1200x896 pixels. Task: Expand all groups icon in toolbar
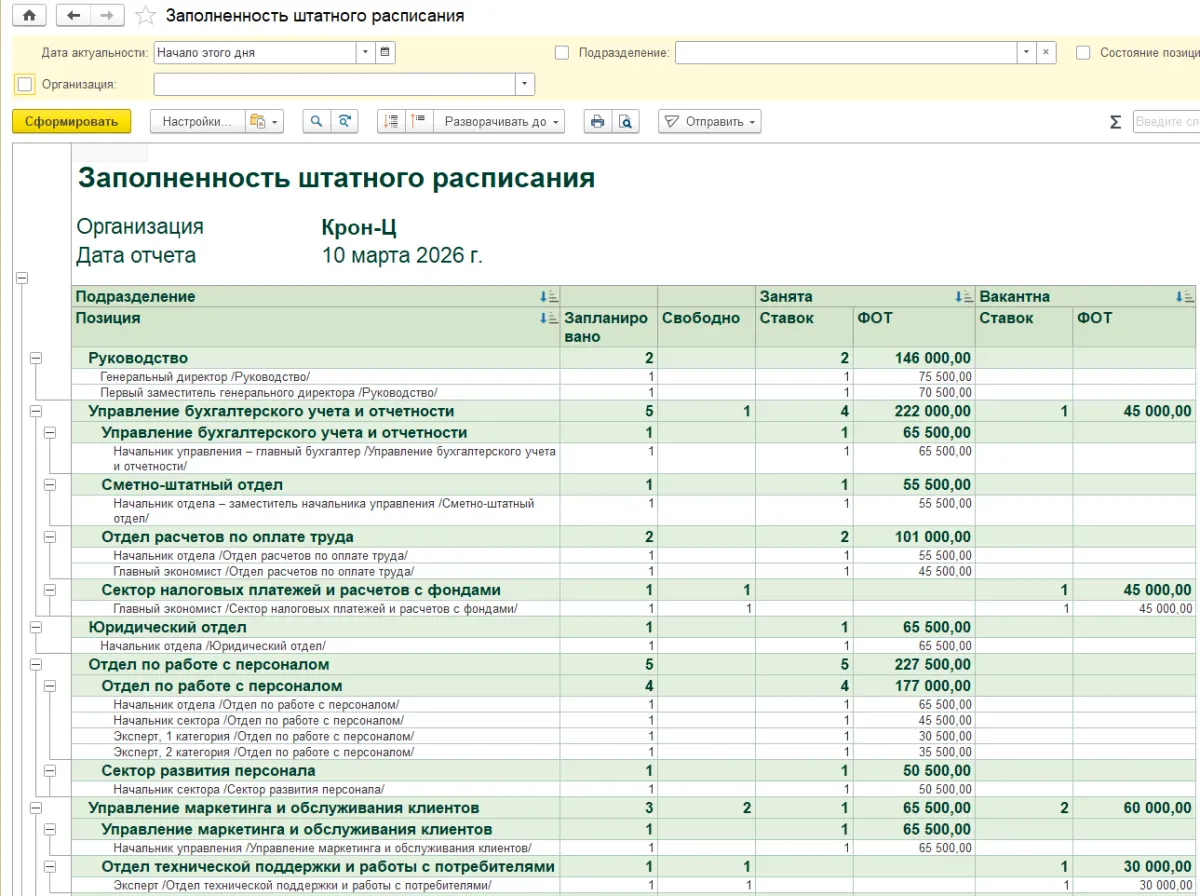[418, 121]
